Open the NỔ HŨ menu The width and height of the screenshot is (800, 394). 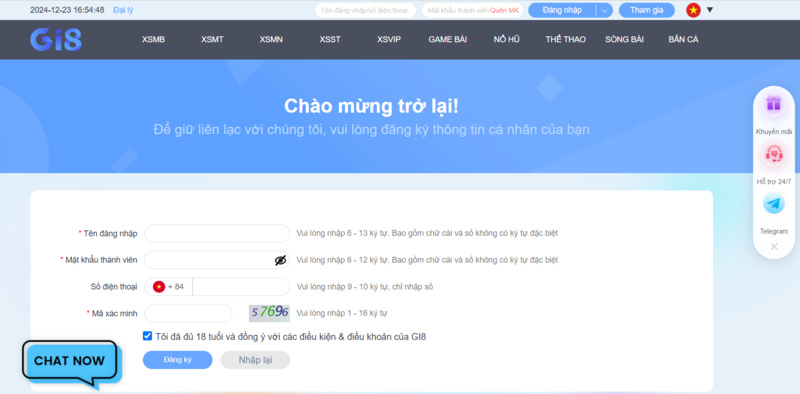pyautogui.click(x=507, y=39)
